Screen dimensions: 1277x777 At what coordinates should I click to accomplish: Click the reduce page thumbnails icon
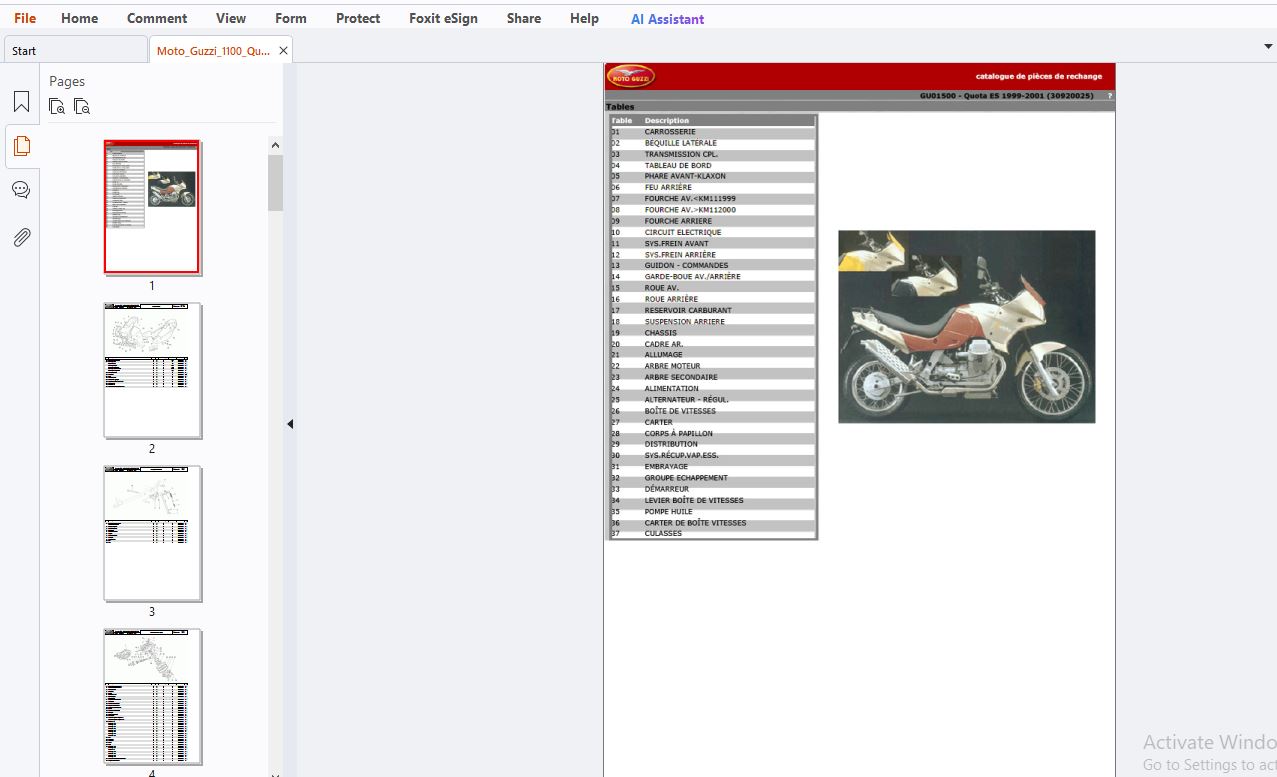(82, 106)
